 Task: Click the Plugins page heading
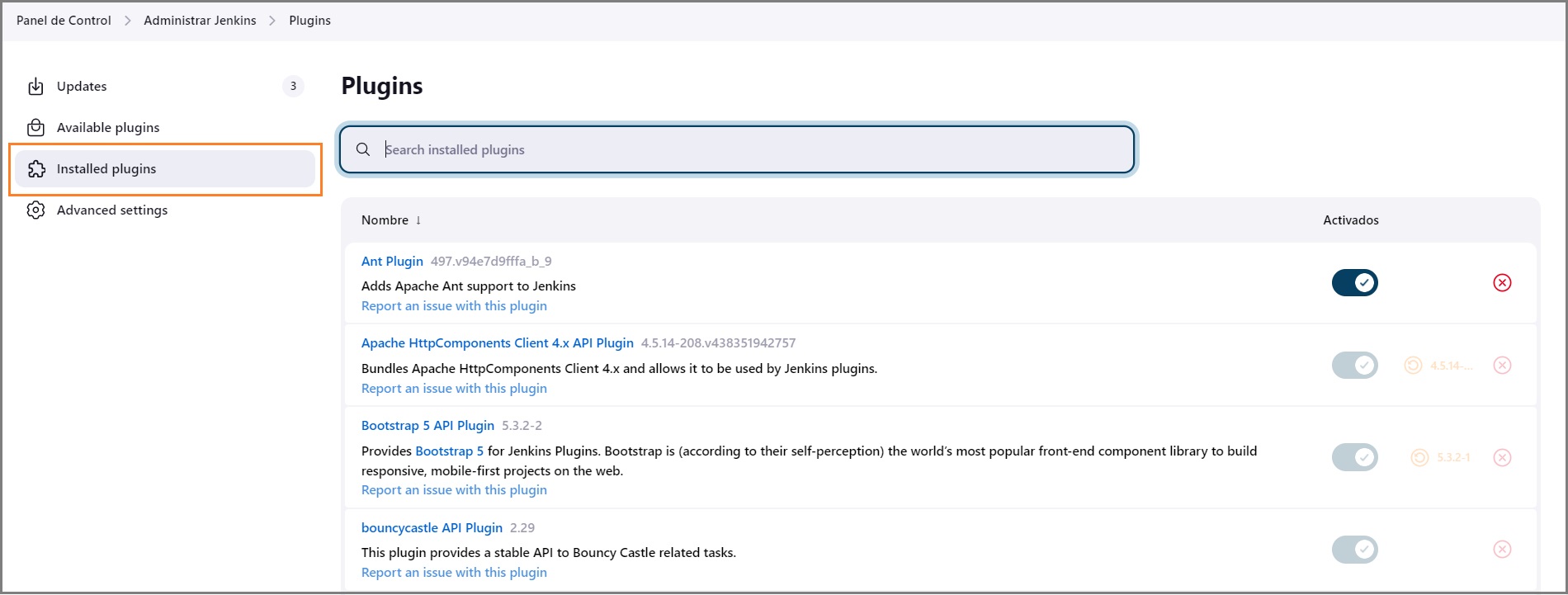(x=382, y=86)
